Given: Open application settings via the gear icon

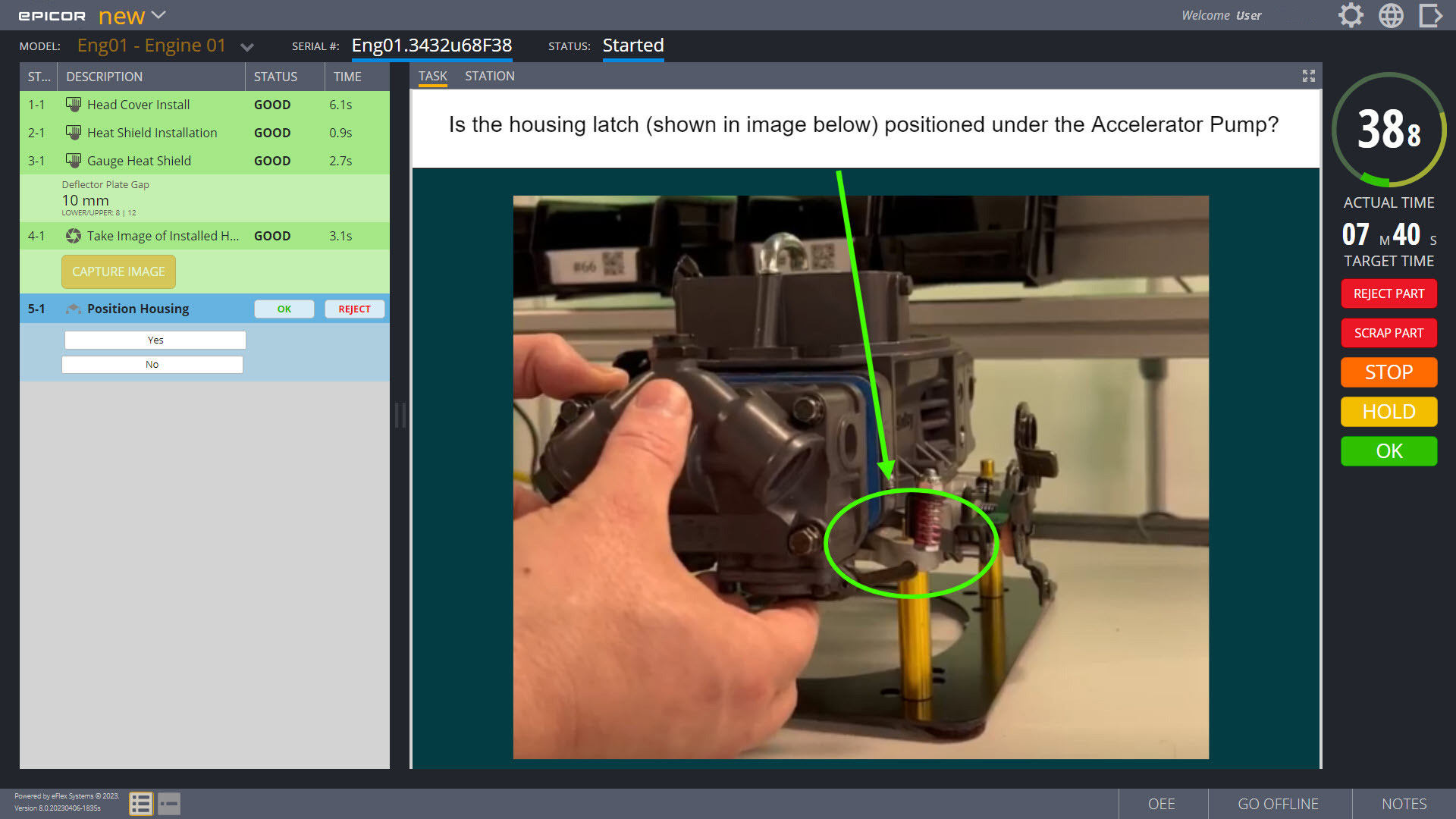Looking at the screenshot, I should (1351, 15).
